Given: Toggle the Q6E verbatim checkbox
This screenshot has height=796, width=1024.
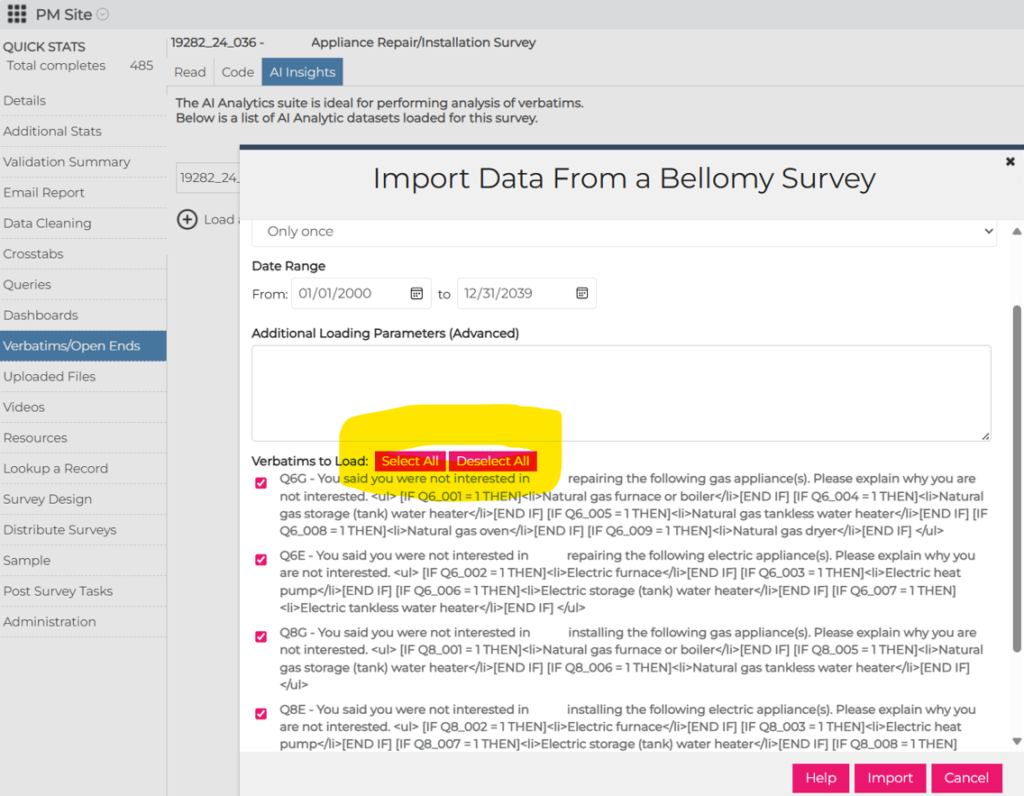Looking at the screenshot, I should [261, 560].
